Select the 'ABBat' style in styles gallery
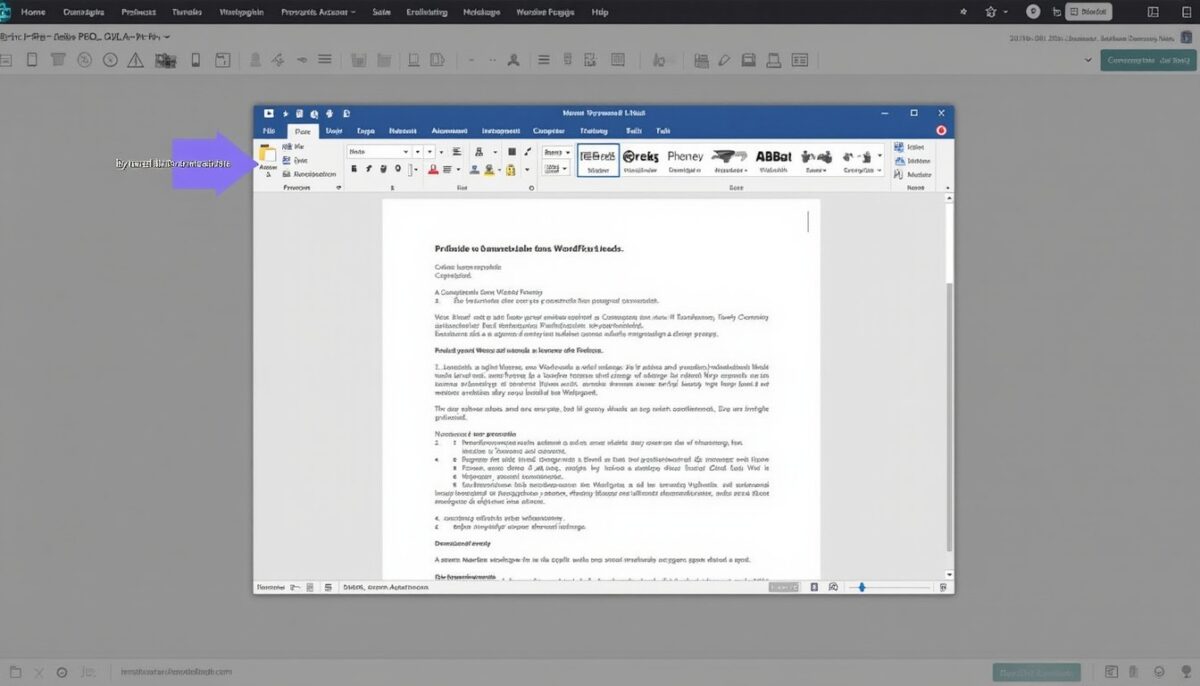The image size is (1200, 686). (773, 159)
